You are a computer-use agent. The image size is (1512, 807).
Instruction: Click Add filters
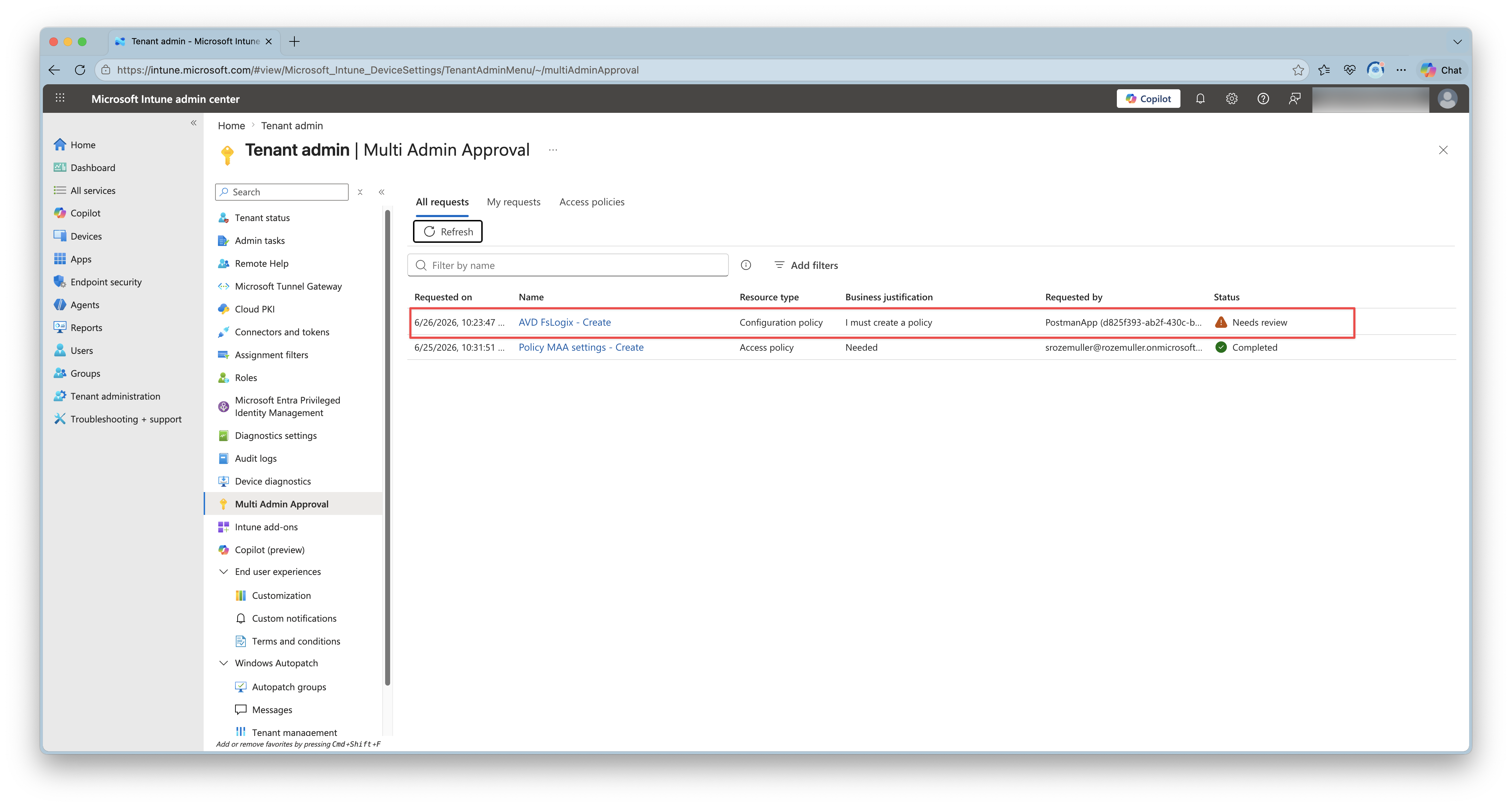tap(806, 265)
